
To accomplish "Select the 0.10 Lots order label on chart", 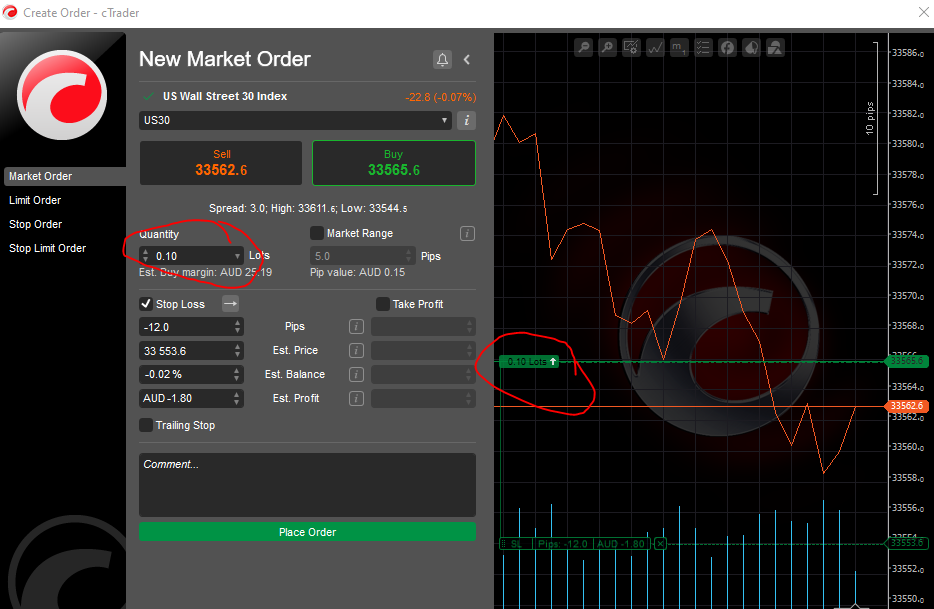I will (x=529, y=362).
